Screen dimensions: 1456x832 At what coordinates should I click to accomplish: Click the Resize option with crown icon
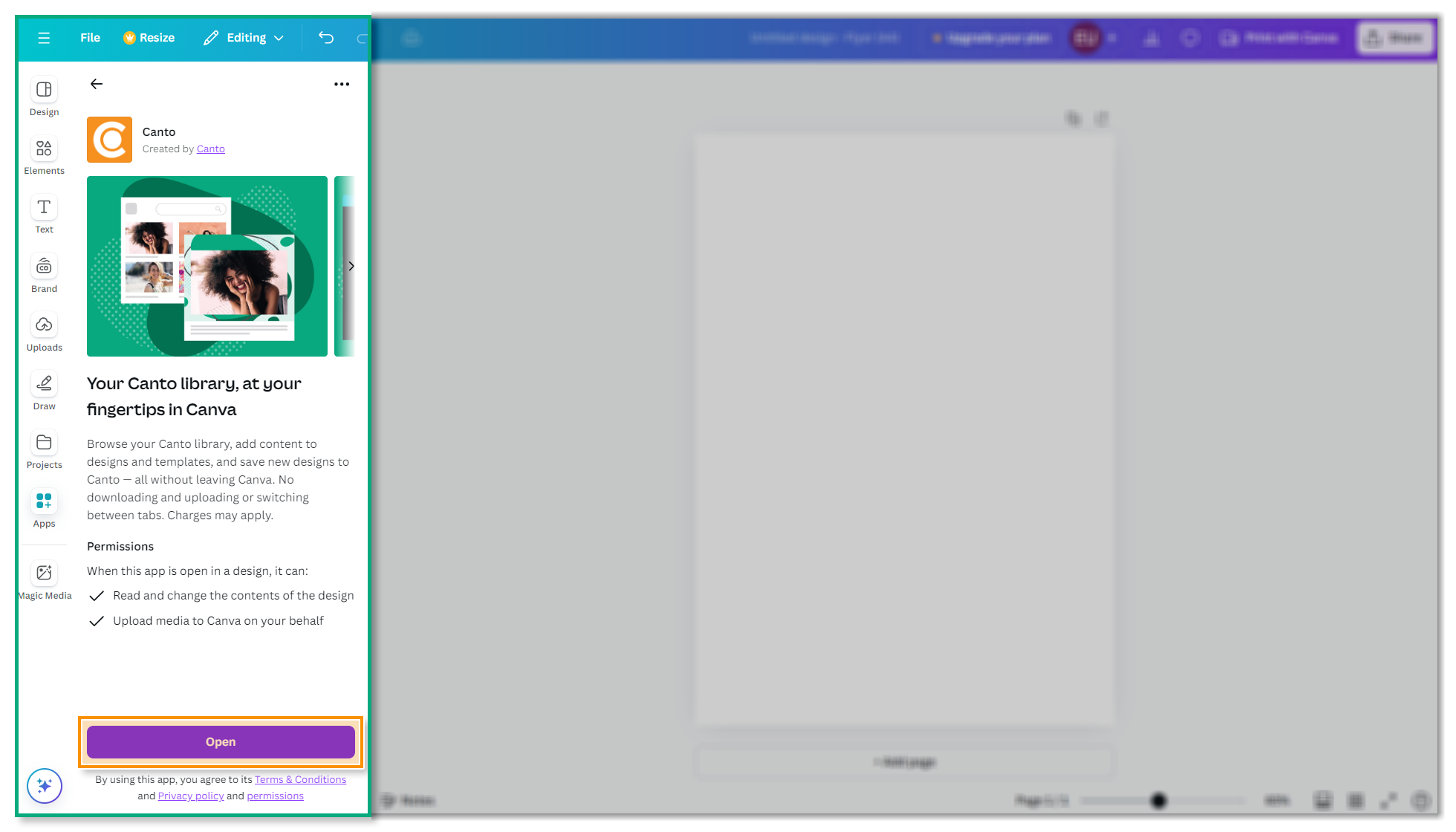[149, 37]
